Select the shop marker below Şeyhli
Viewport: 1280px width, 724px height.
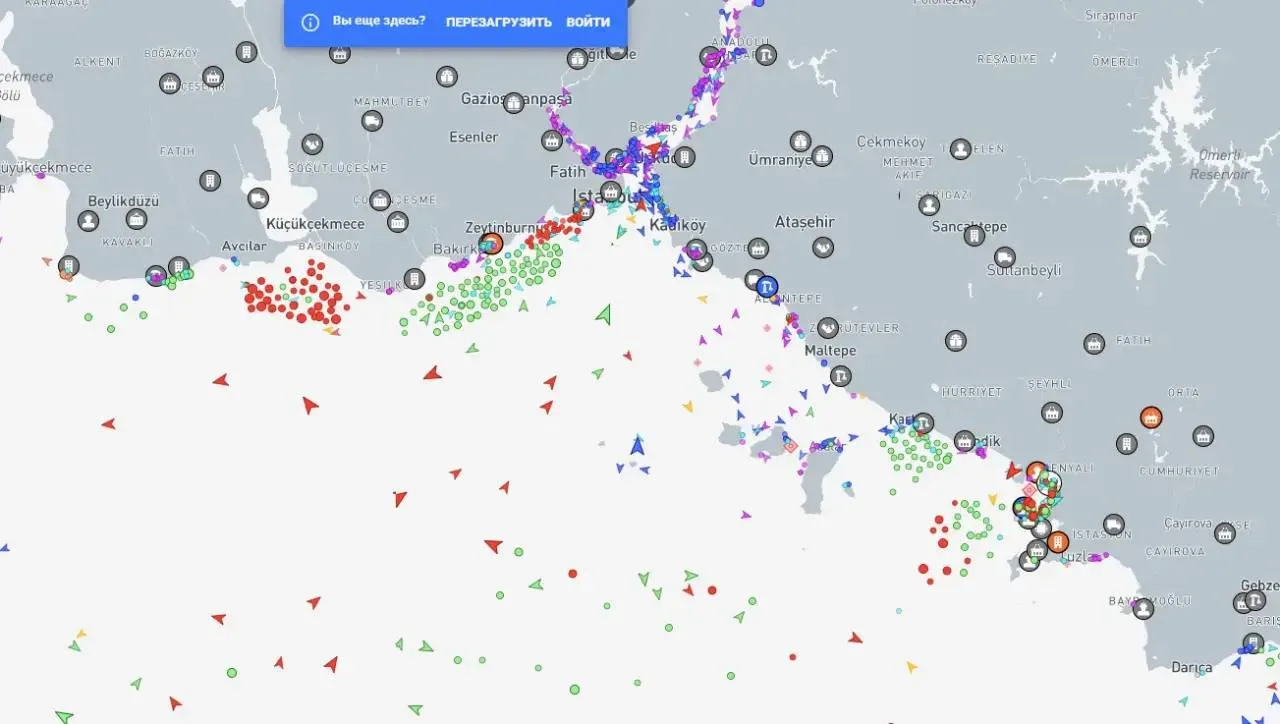(x=1051, y=412)
